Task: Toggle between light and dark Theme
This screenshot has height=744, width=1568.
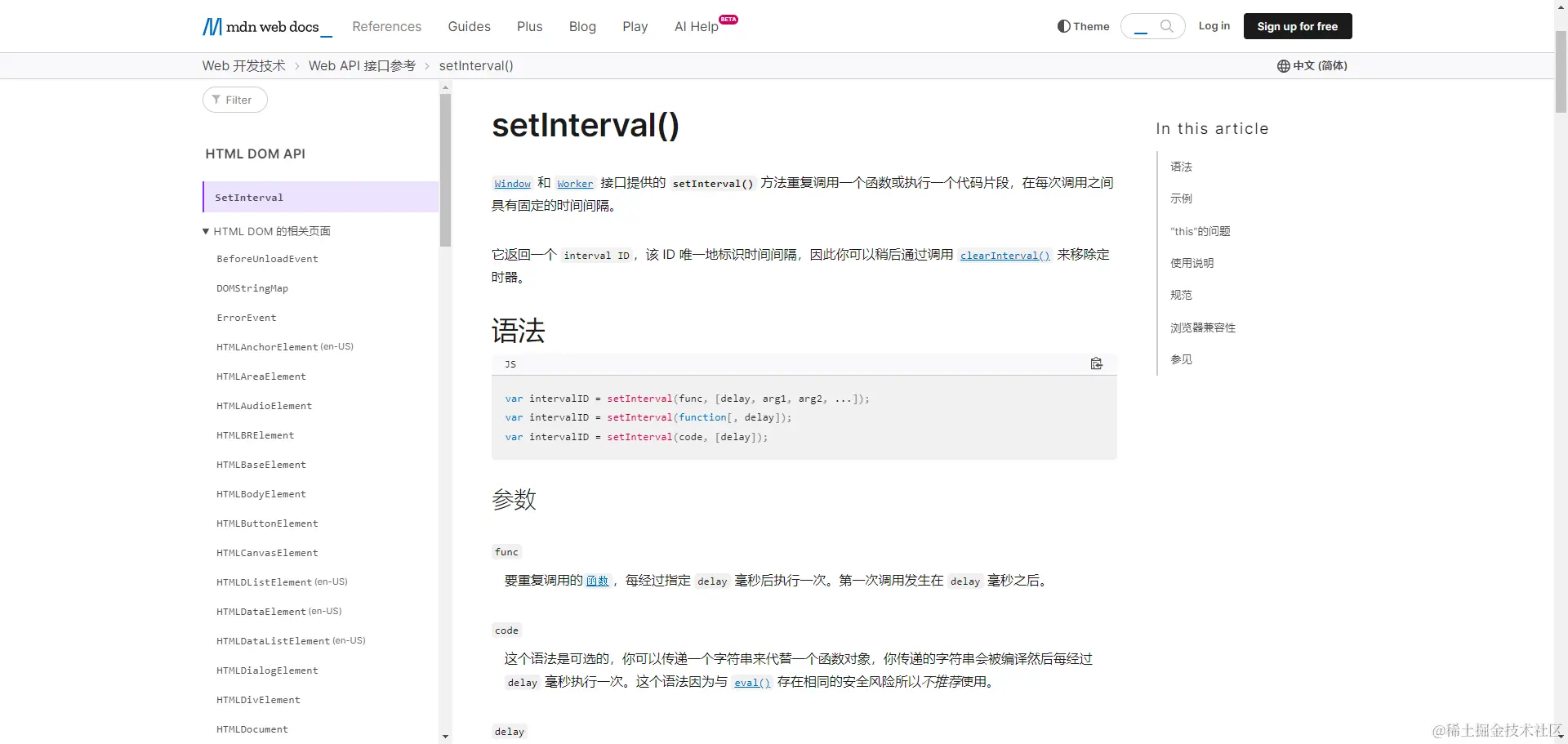Action: pyautogui.click(x=1082, y=25)
